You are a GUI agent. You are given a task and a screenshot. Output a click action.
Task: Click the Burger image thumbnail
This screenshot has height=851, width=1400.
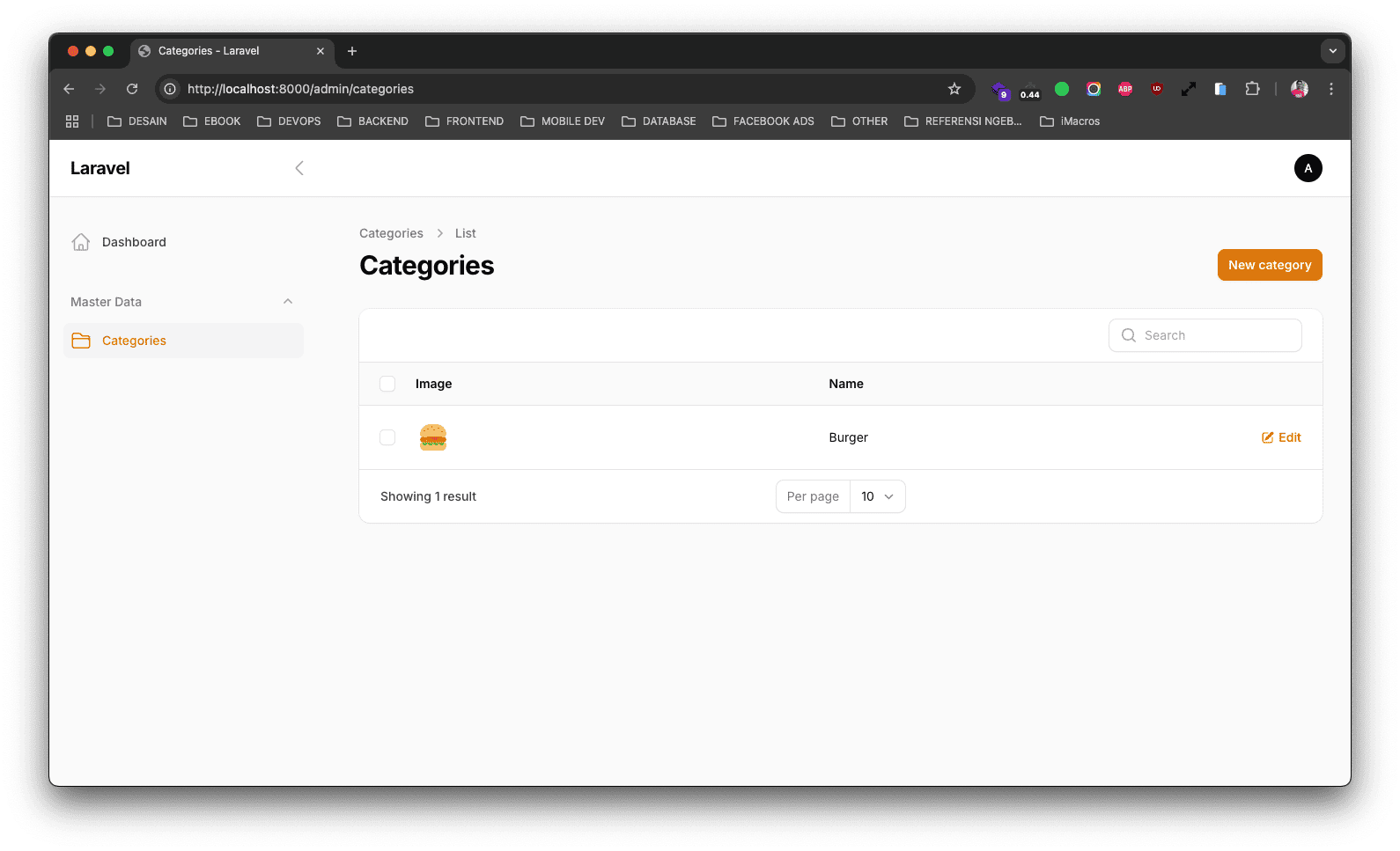click(433, 437)
